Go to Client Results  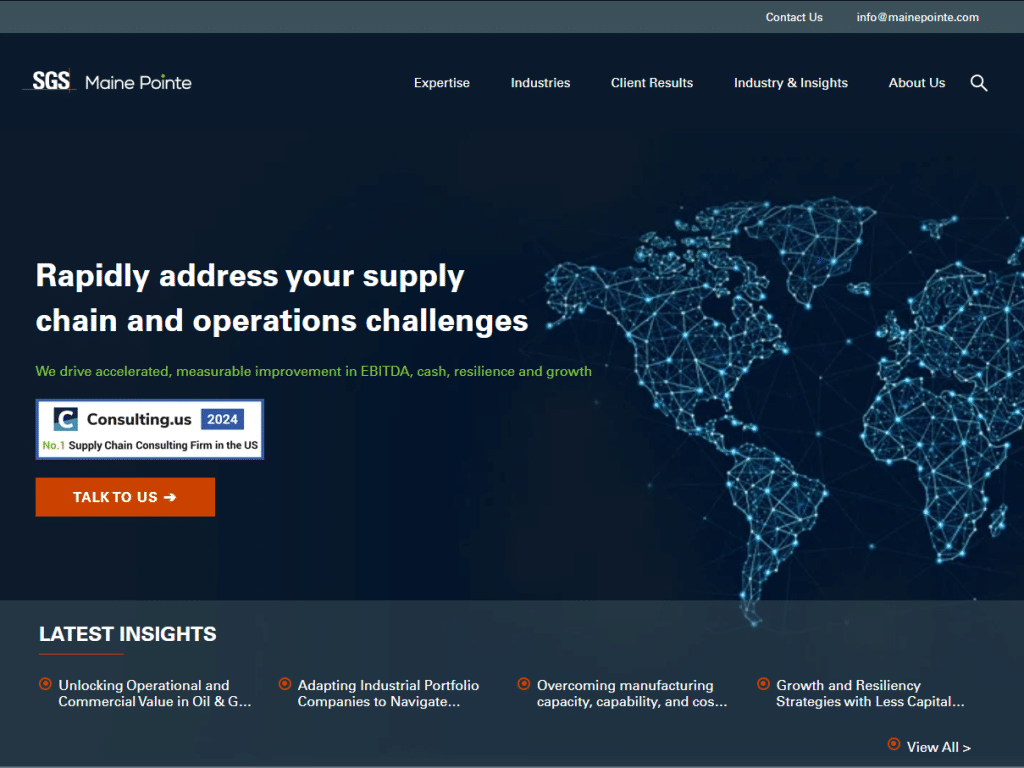point(652,83)
